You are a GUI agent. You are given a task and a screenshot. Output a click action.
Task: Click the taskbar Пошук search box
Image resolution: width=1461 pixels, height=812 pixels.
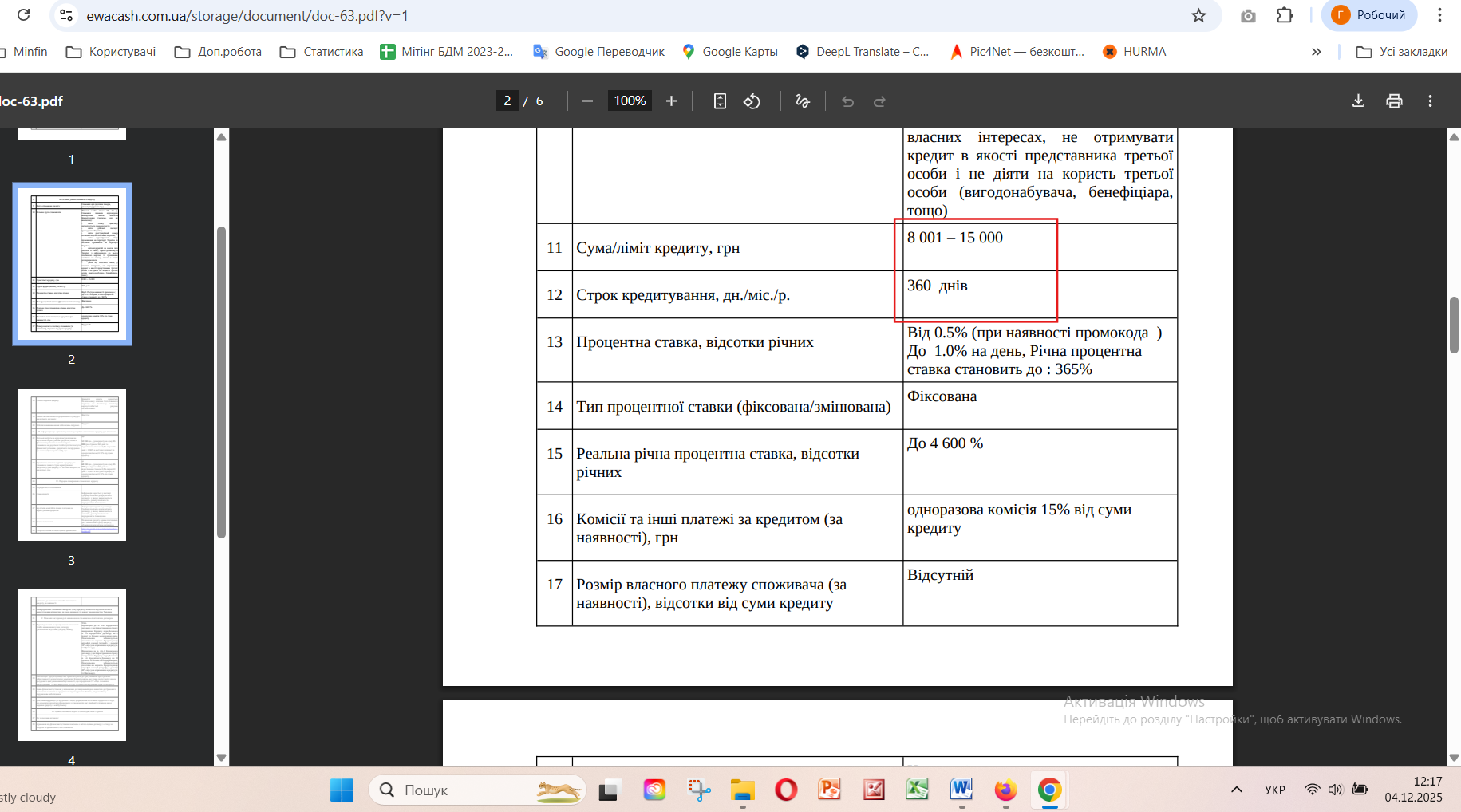coord(477,790)
